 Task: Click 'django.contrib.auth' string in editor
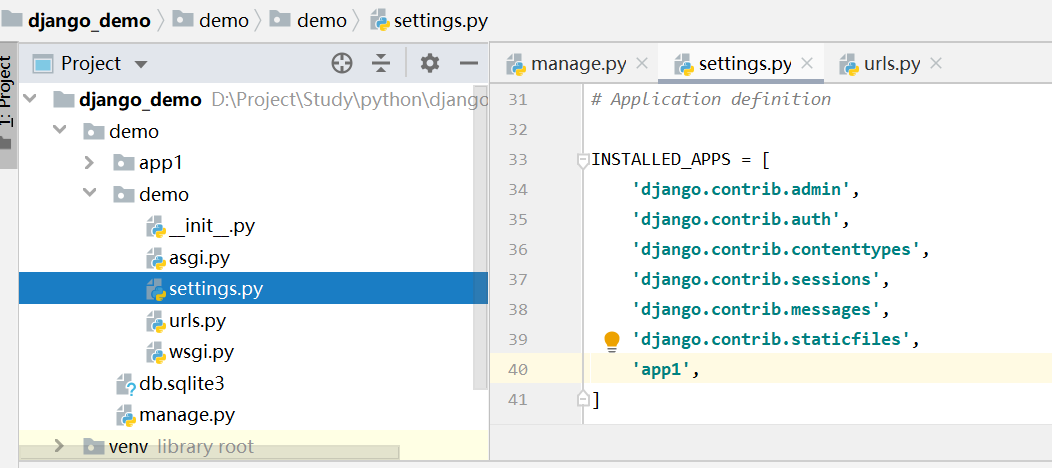(736, 219)
